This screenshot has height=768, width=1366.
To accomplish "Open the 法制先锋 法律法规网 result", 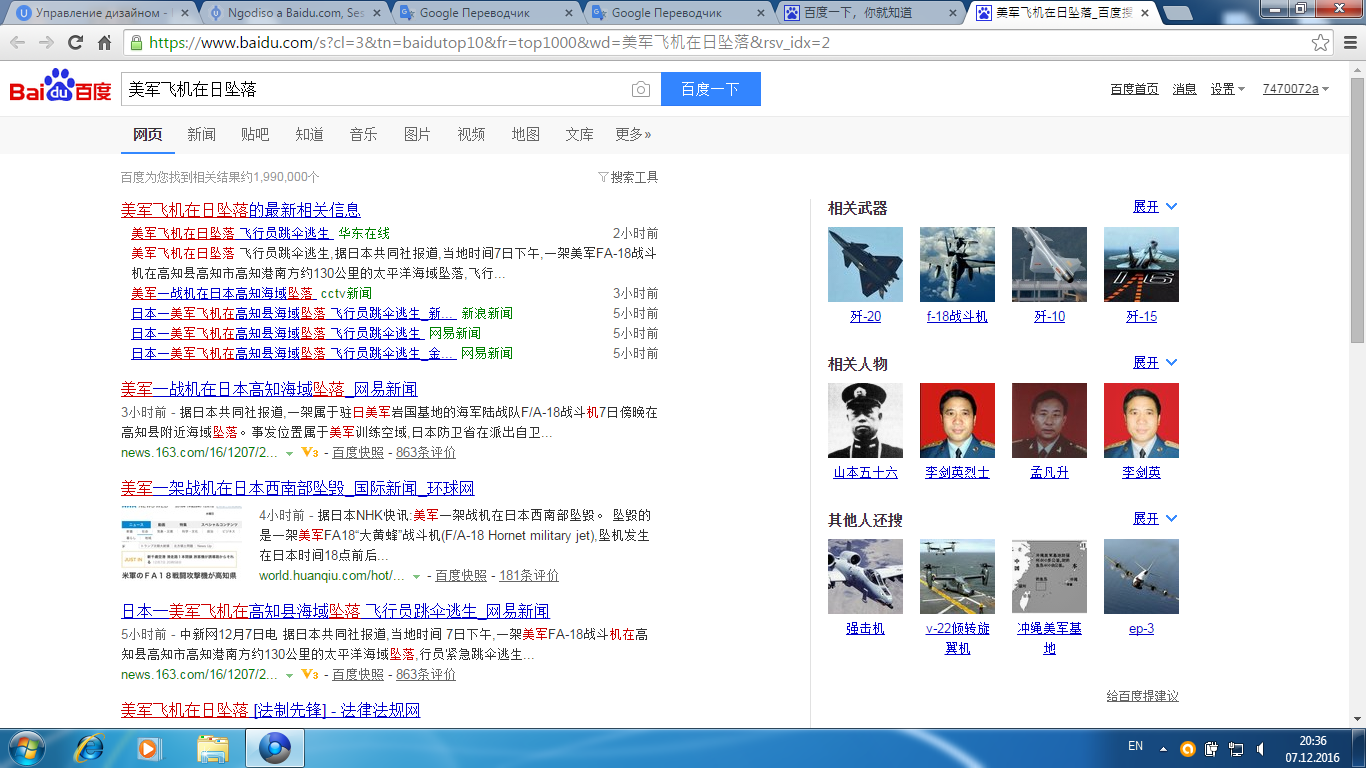I will pyautogui.click(x=271, y=710).
